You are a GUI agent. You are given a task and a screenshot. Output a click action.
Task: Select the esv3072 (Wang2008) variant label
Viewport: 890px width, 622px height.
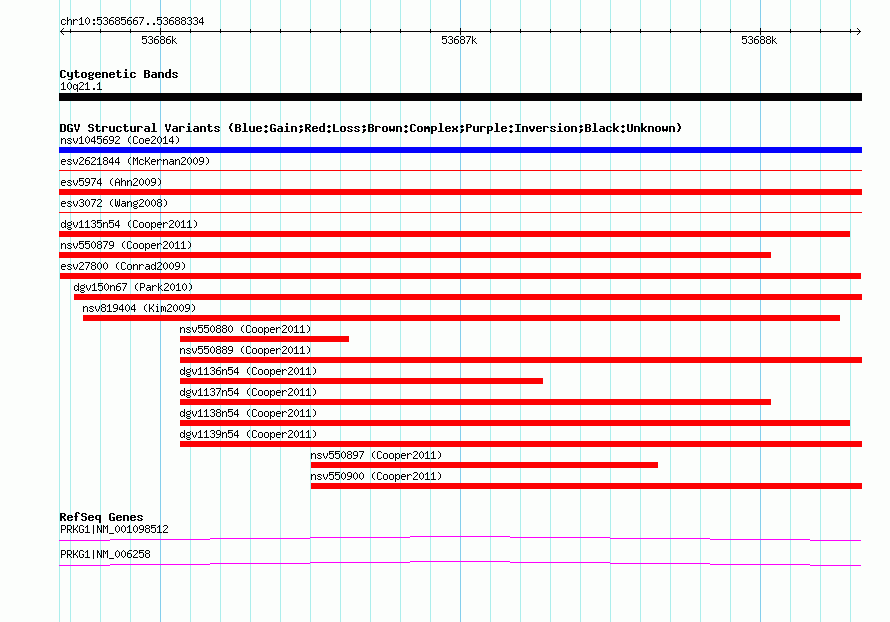click(x=114, y=203)
